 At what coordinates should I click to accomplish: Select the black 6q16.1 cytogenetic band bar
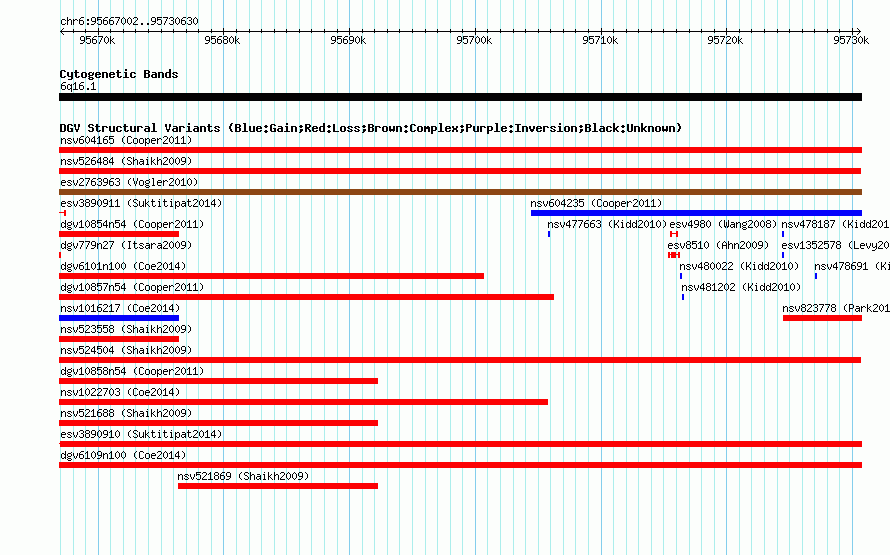click(x=460, y=97)
